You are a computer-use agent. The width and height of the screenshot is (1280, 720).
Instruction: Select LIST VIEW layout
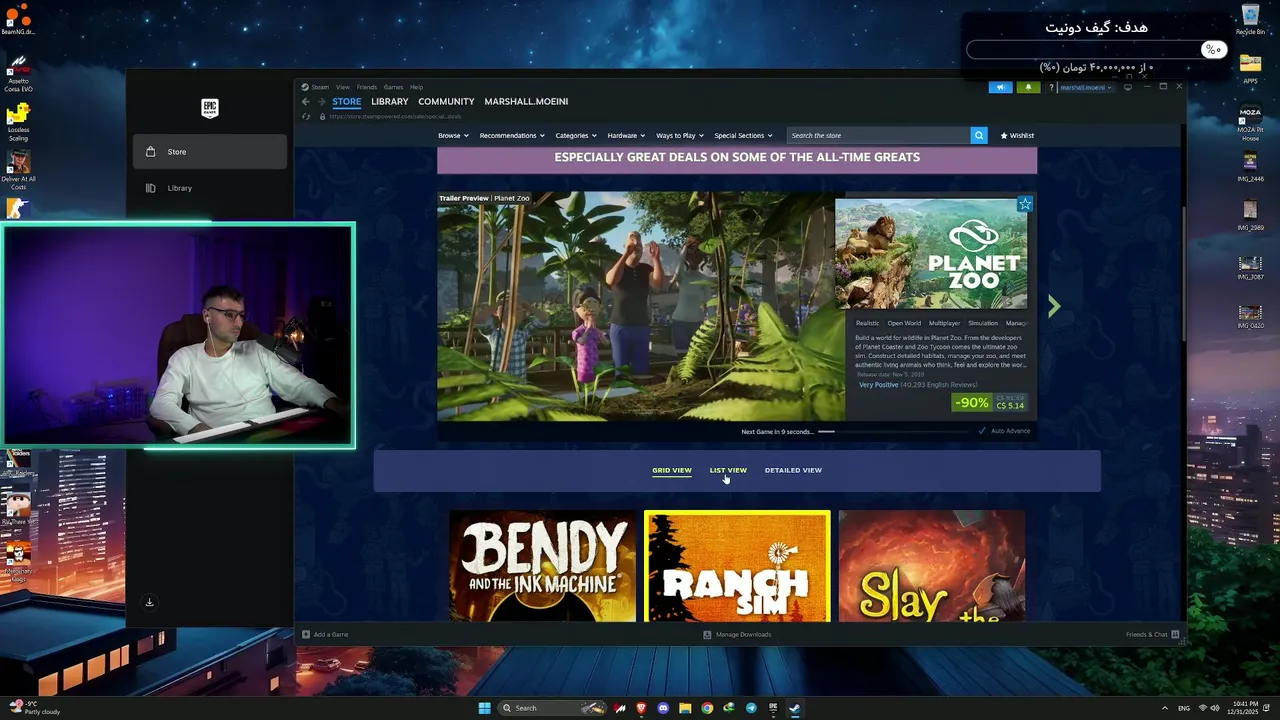click(x=728, y=470)
